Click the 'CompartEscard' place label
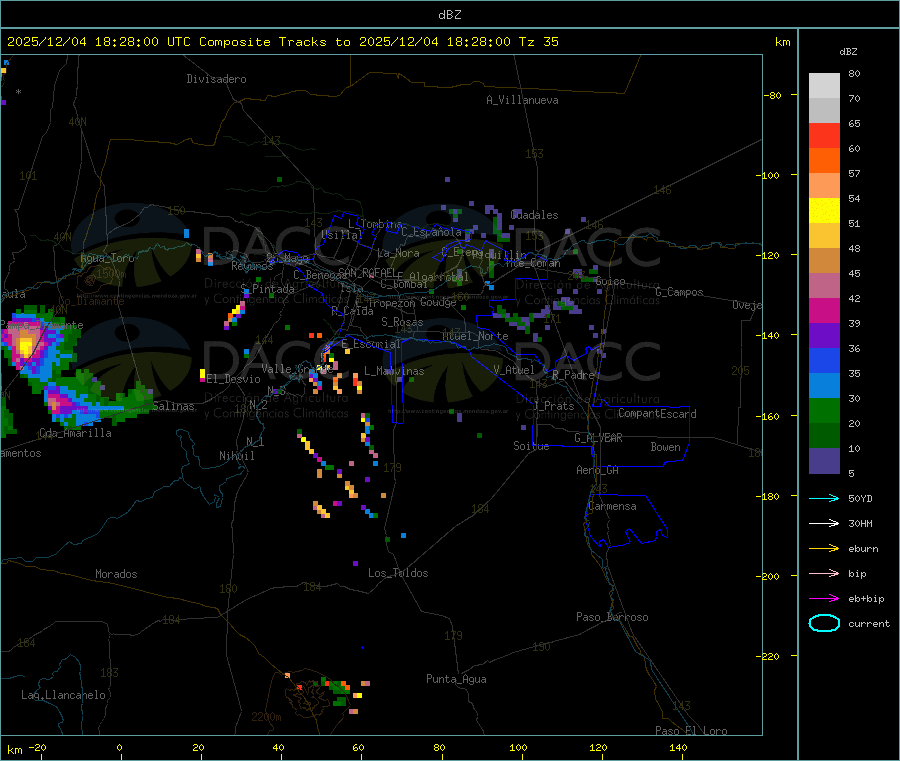This screenshot has width=900, height=761. pyautogui.click(x=657, y=414)
